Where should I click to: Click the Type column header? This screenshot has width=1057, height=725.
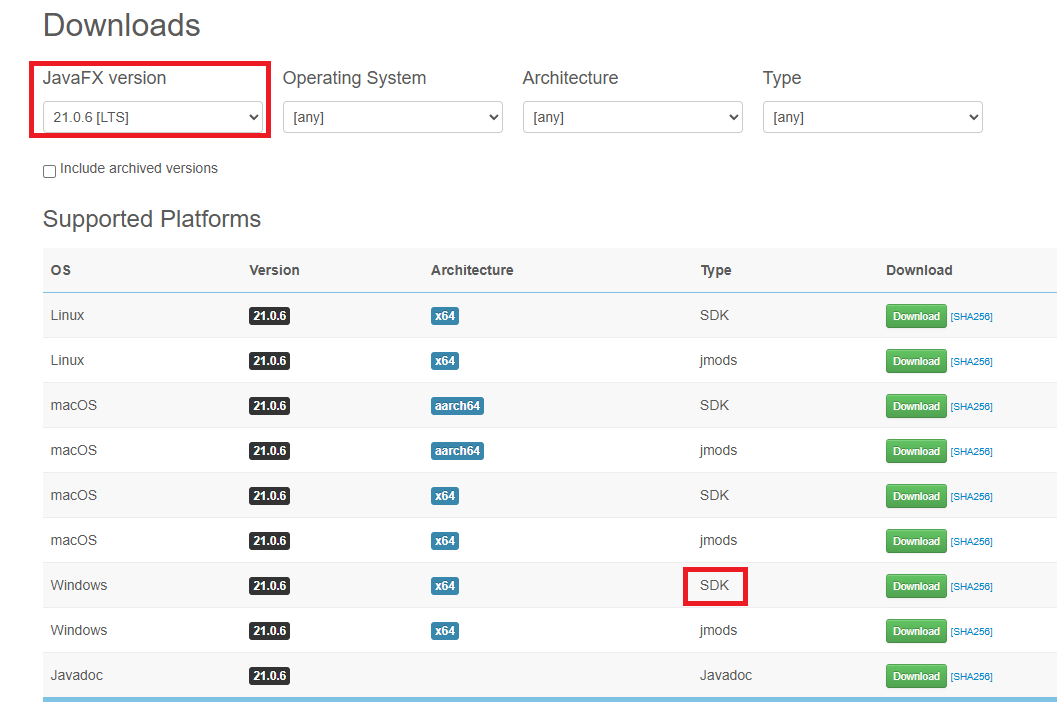tap(716, 270)
